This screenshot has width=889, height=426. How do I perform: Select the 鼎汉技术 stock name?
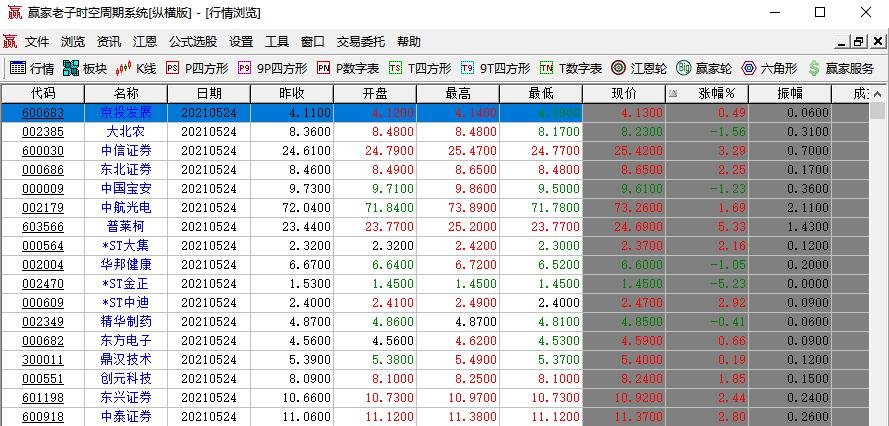tap(126, 360)
